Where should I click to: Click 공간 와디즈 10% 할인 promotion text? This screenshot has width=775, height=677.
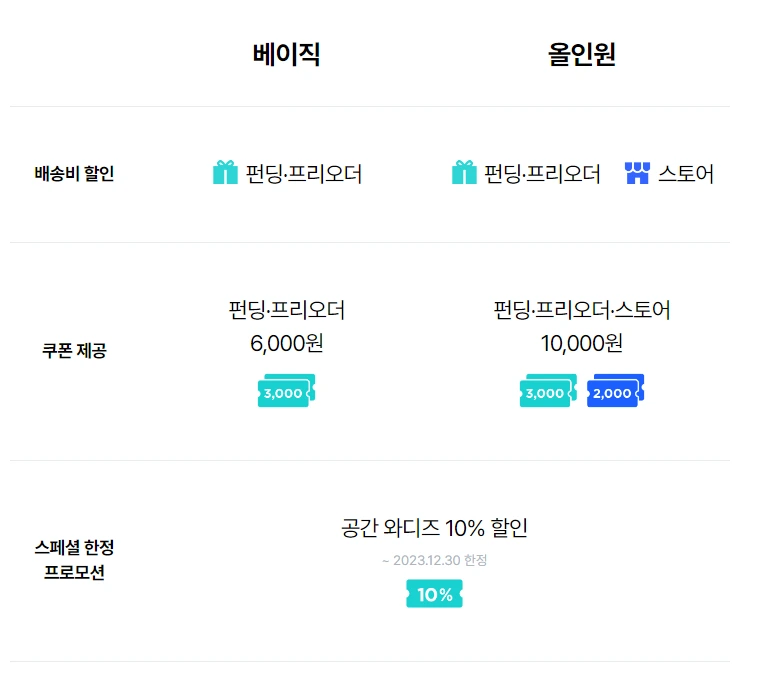coord(434,528)
